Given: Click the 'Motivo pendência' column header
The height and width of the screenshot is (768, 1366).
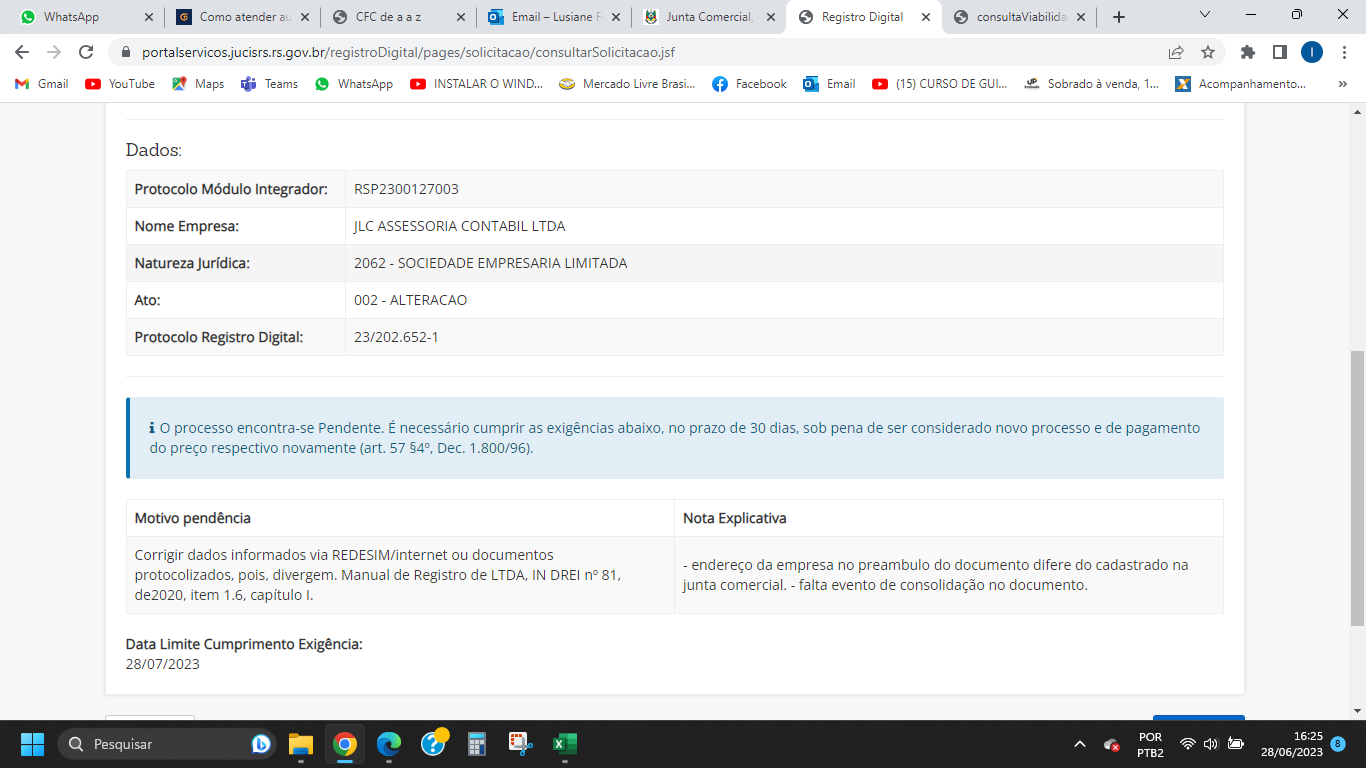Looking at the screenshot, I should pyautogui.click(x=400, y=518).
